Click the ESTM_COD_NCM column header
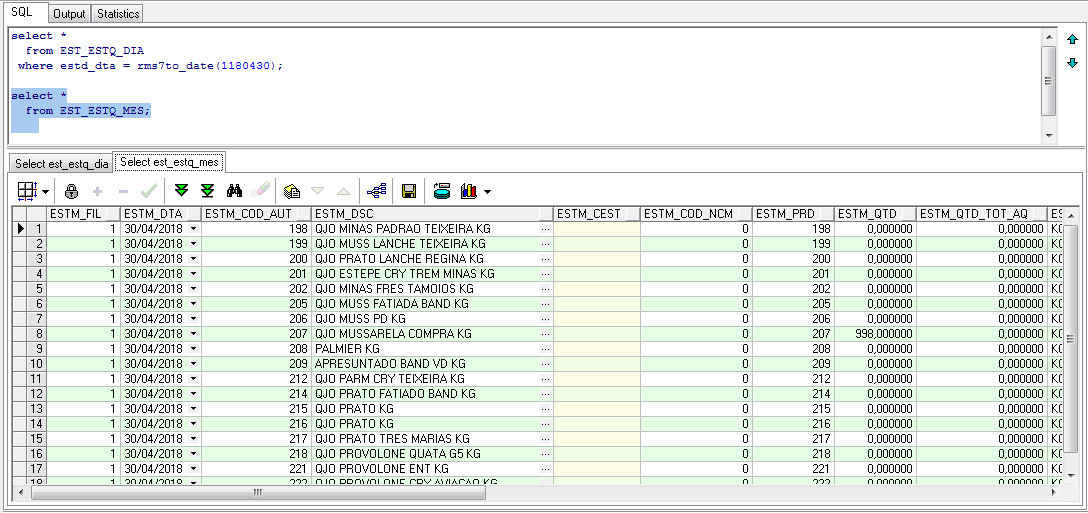Image resolution: width=1088 pixels, height=513 pixels. pyautogui.click(x=696, y=214)
